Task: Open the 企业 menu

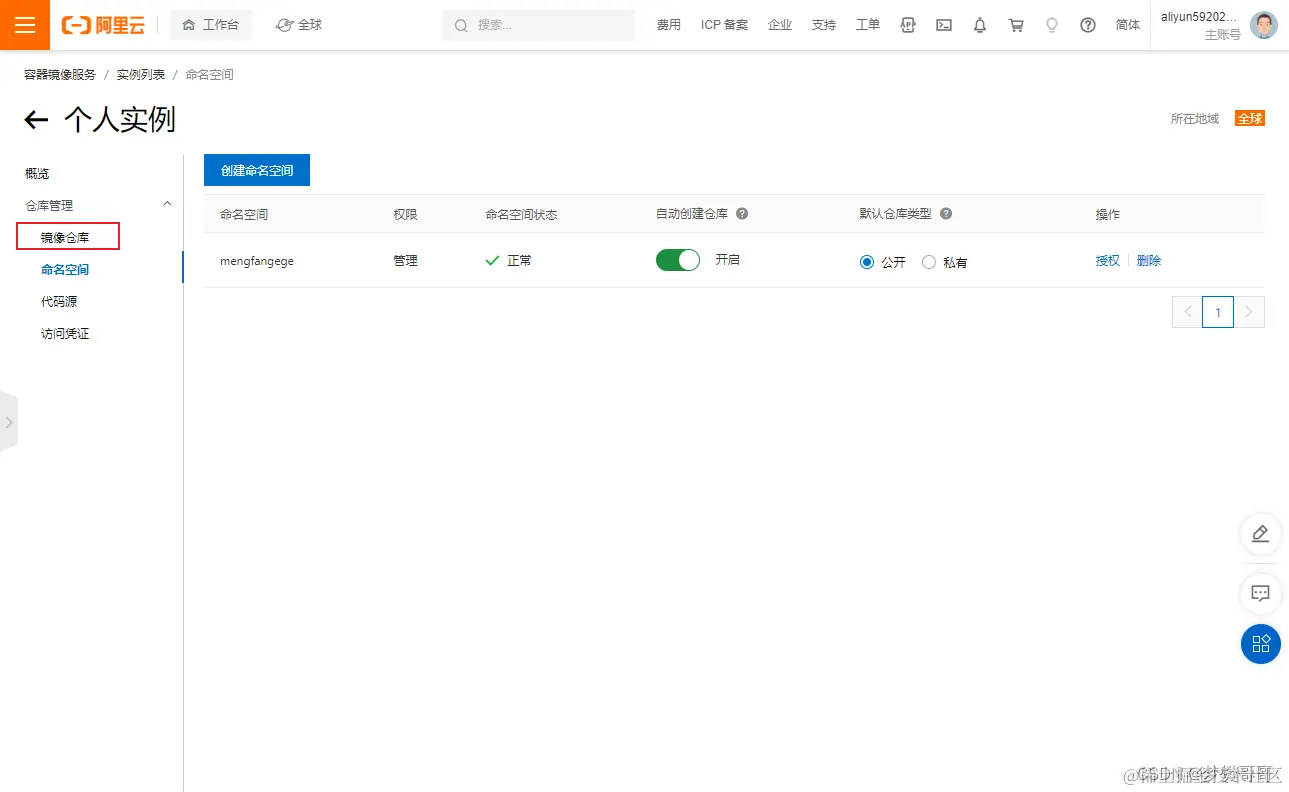Action: 780,25
